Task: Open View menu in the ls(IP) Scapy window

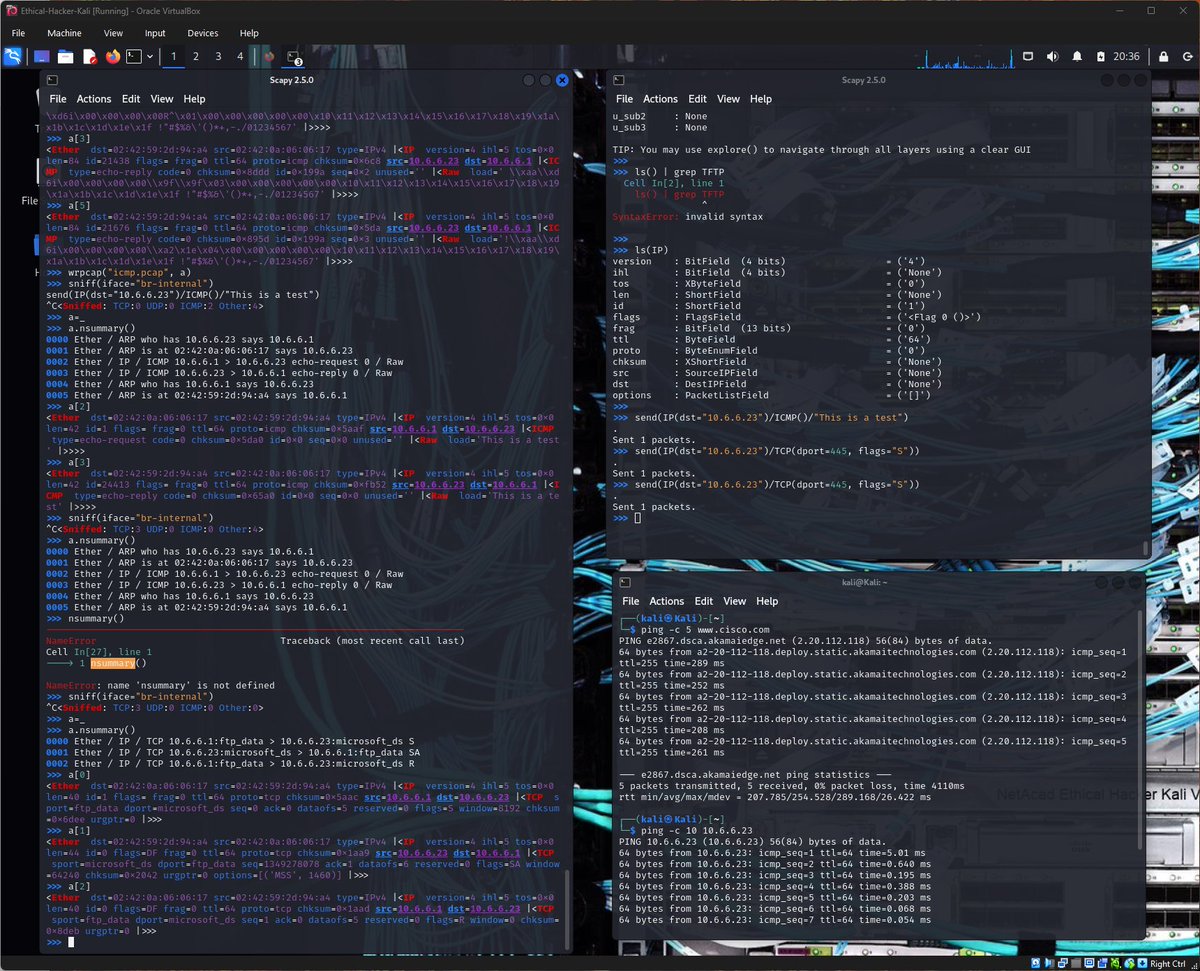Action: pyautogui.click(x=728, y=99)
